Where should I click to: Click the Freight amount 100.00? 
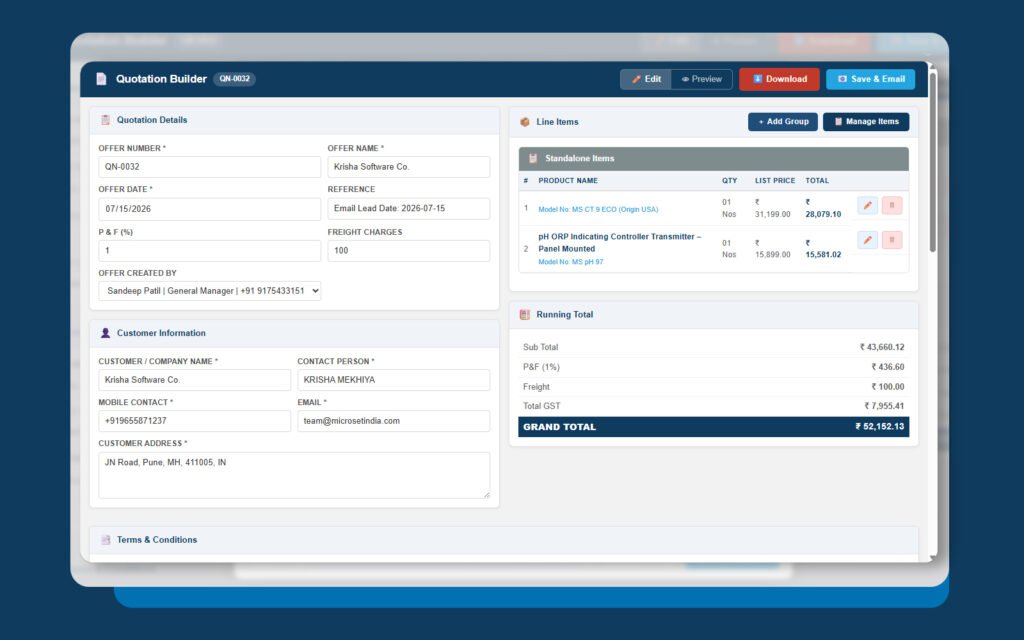pos(888,387)
